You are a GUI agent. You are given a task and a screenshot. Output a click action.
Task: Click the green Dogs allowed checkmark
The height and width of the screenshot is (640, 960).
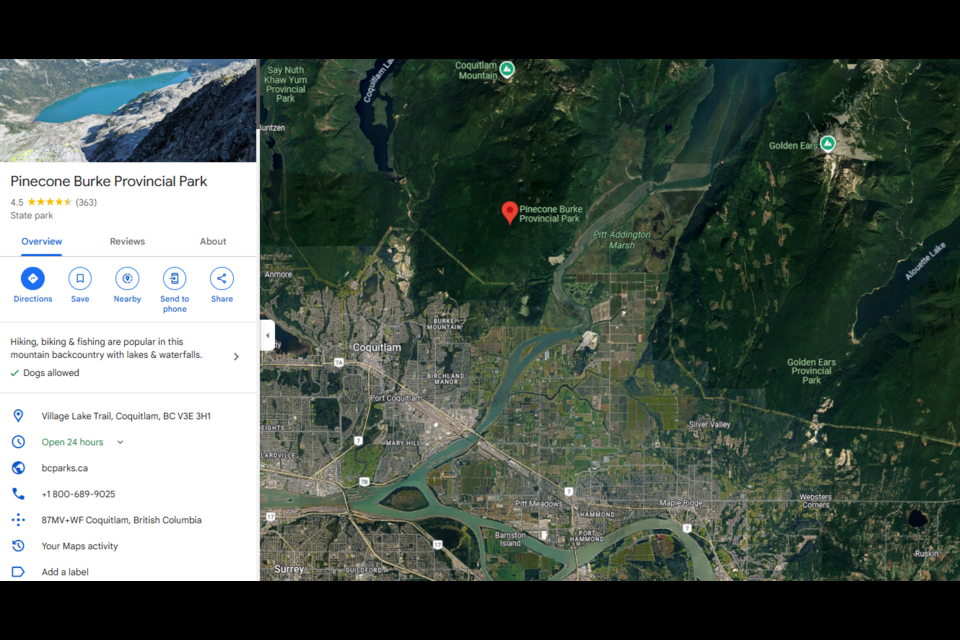[x=15, y=373]
